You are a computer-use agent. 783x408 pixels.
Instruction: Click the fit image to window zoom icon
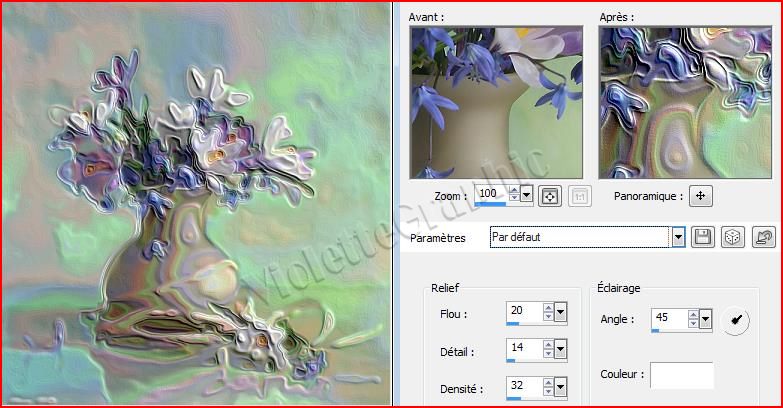click(549, 196)
